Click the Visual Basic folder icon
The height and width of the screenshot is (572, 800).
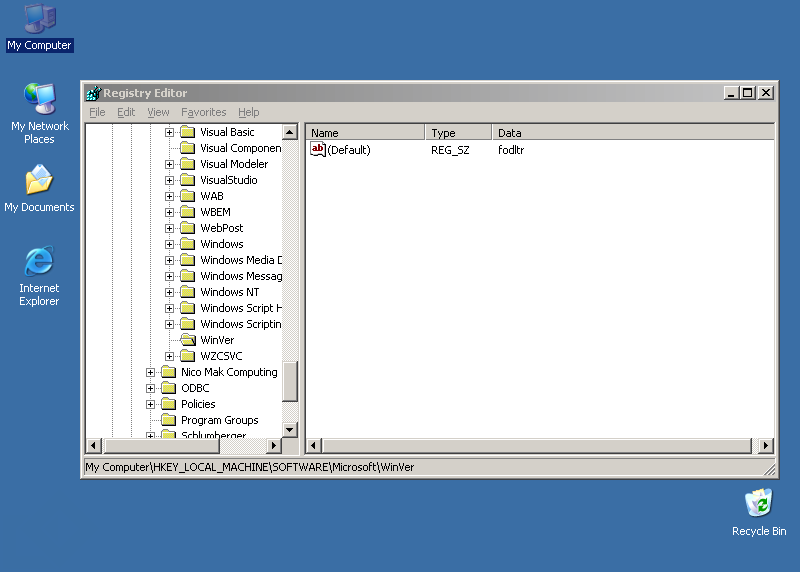188,132
